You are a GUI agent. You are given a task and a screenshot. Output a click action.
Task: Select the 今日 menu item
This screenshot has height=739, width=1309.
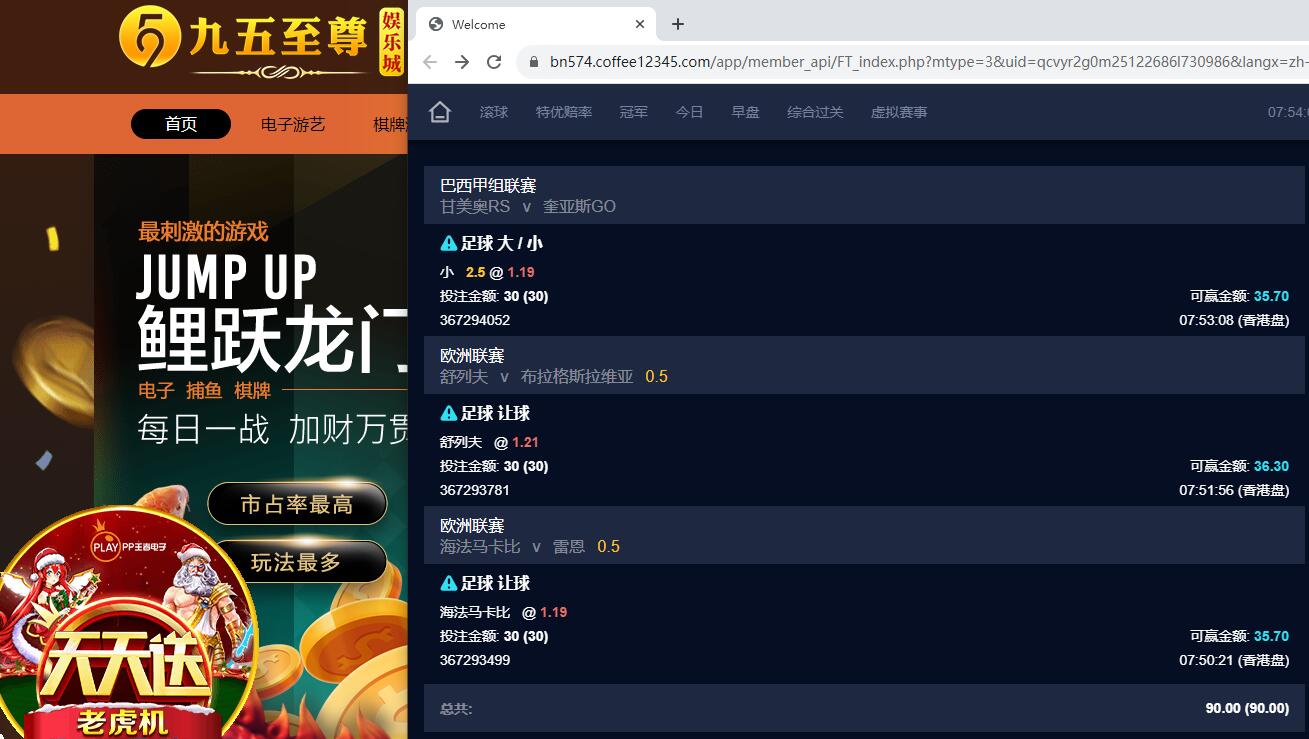[690, 112]
